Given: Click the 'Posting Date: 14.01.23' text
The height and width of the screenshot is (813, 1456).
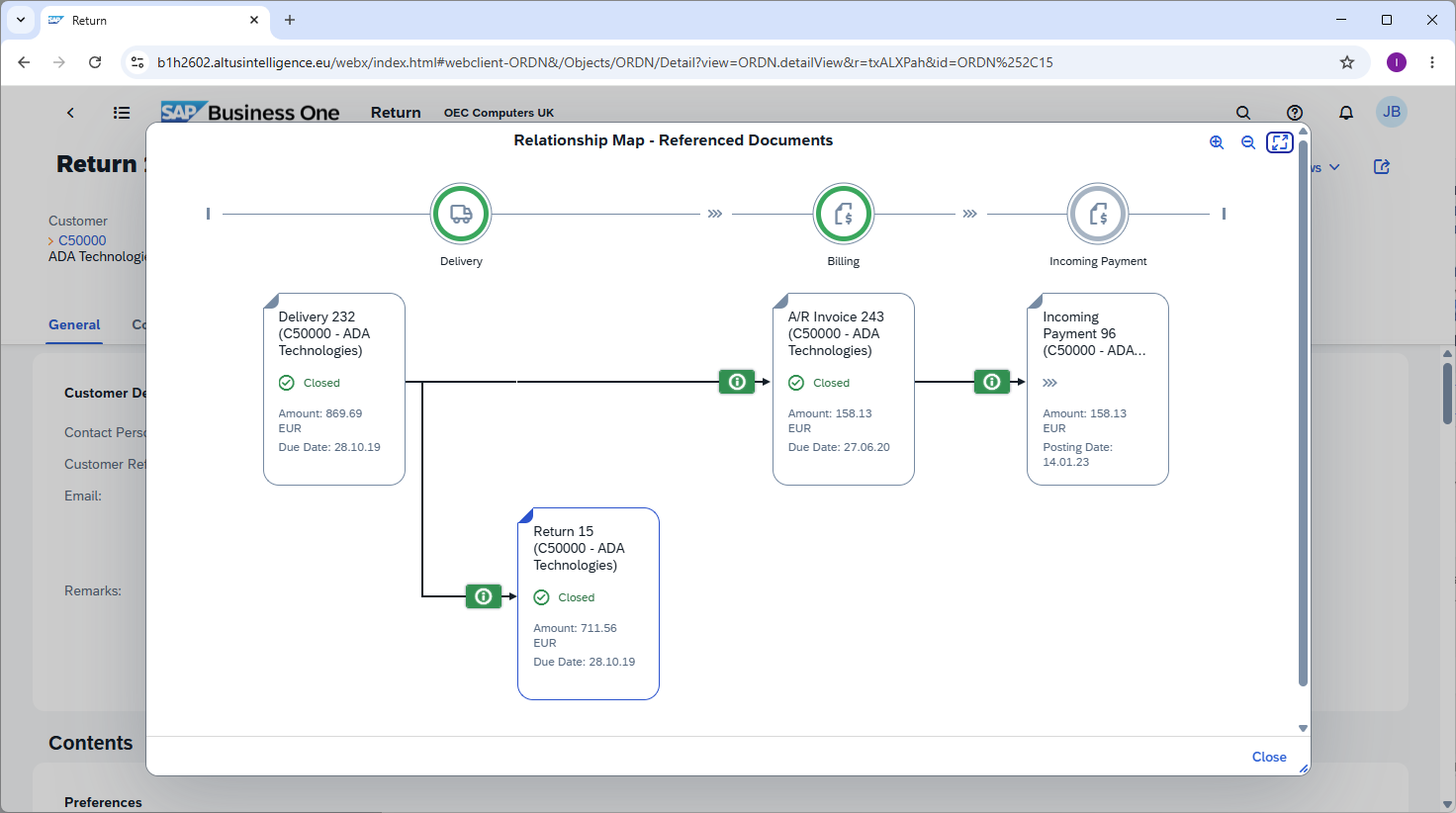Looking at the screenshot, I should [x=1078, y=455].
